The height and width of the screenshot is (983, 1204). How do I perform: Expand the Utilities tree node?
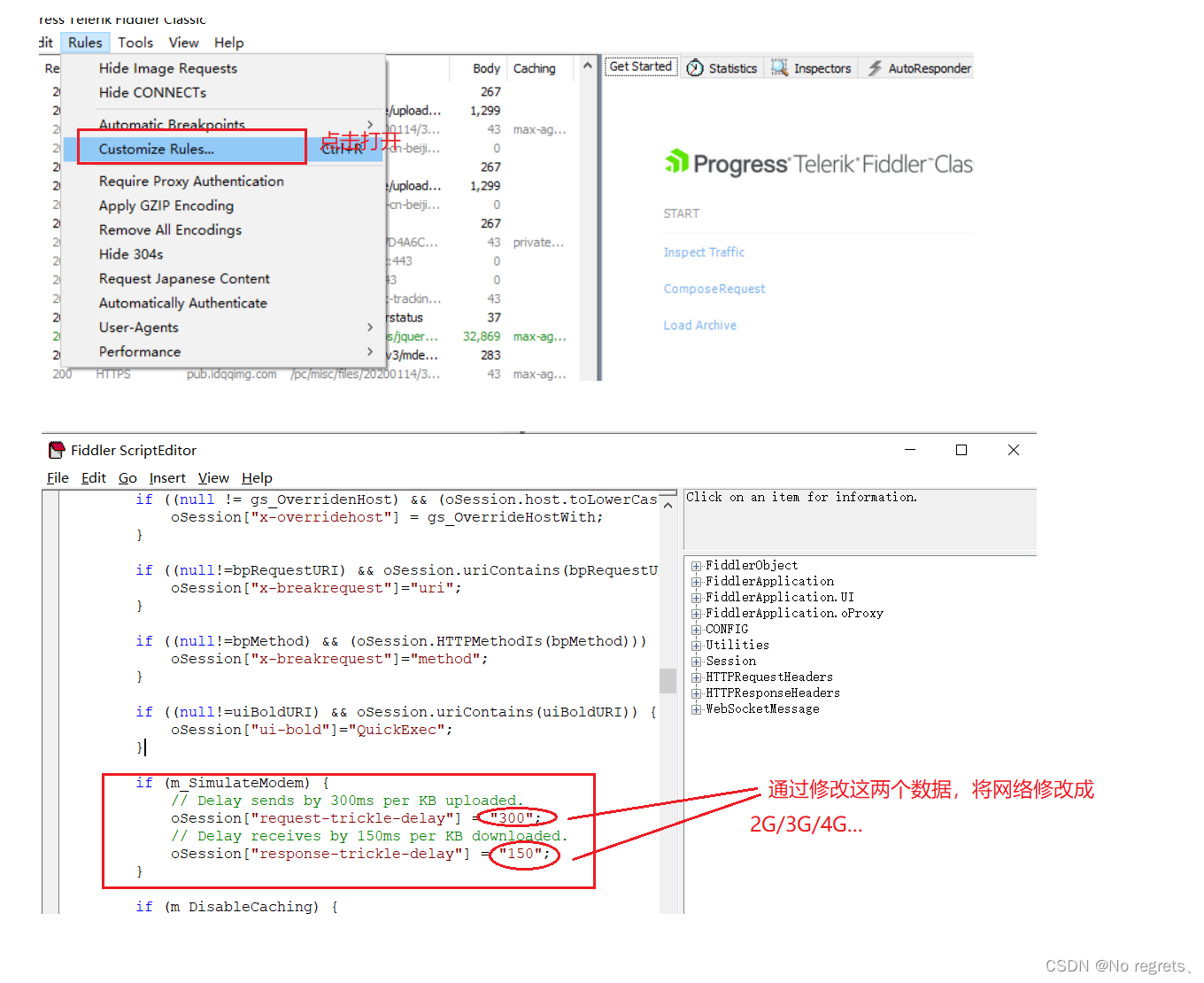click(697, 646)
